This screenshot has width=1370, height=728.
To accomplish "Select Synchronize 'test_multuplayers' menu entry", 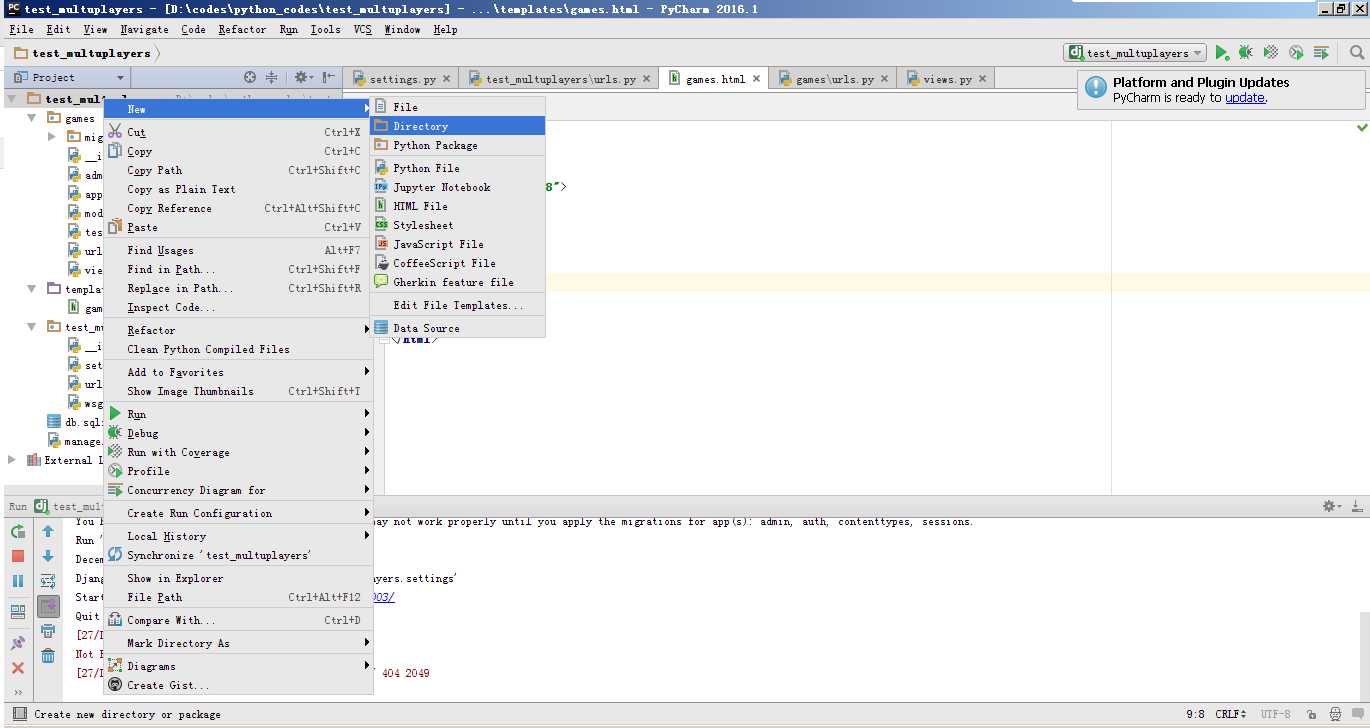I will pos(238,555).
